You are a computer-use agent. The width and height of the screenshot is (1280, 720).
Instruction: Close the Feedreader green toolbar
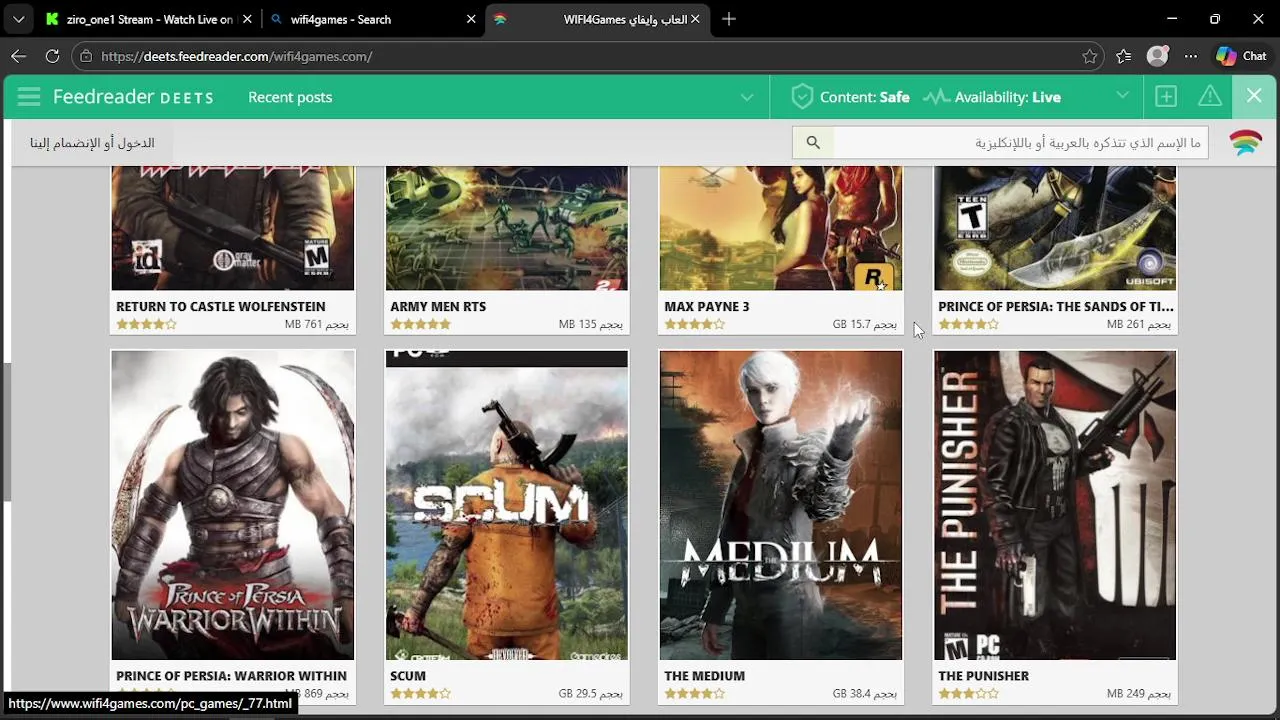point(1254,96)
